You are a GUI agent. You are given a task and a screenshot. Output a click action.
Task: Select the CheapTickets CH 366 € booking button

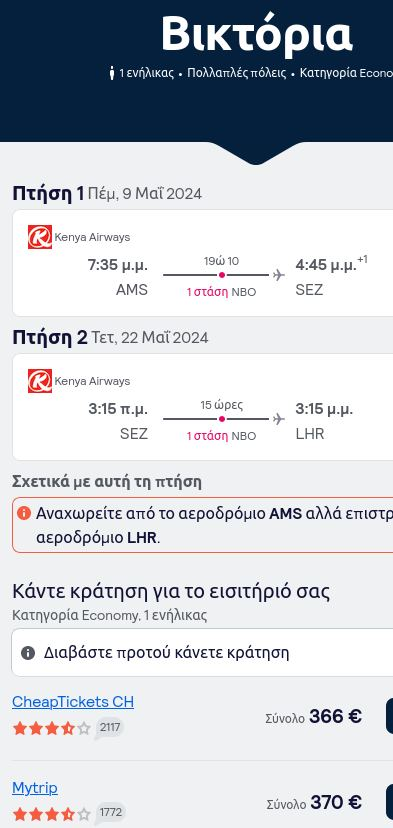pyautogui.click(x=390, y=716)
